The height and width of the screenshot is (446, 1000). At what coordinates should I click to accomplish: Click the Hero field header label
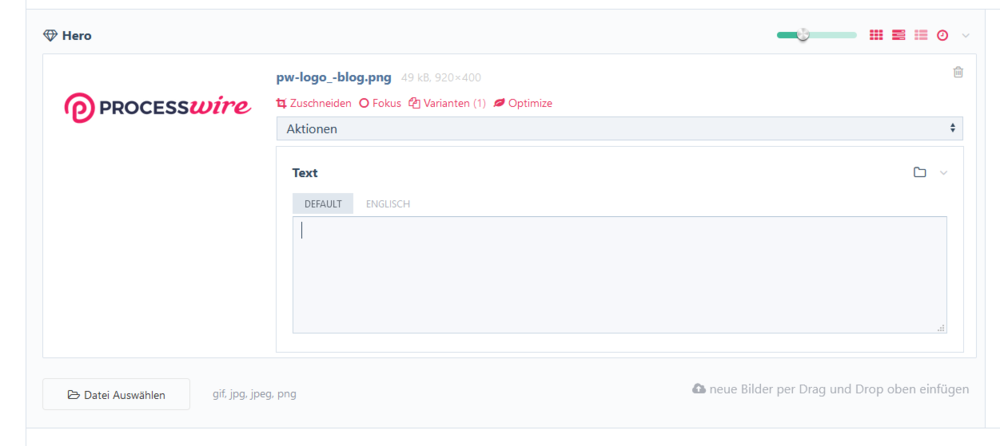(x=77, y=36)
